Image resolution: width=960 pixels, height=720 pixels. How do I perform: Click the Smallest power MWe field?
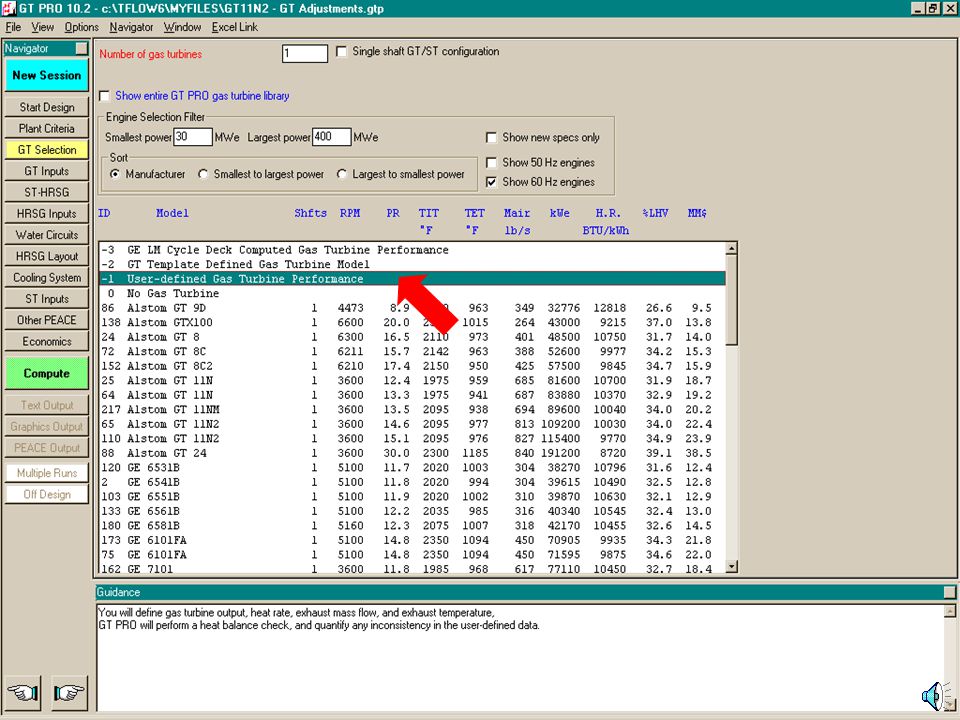click(193, 137)
